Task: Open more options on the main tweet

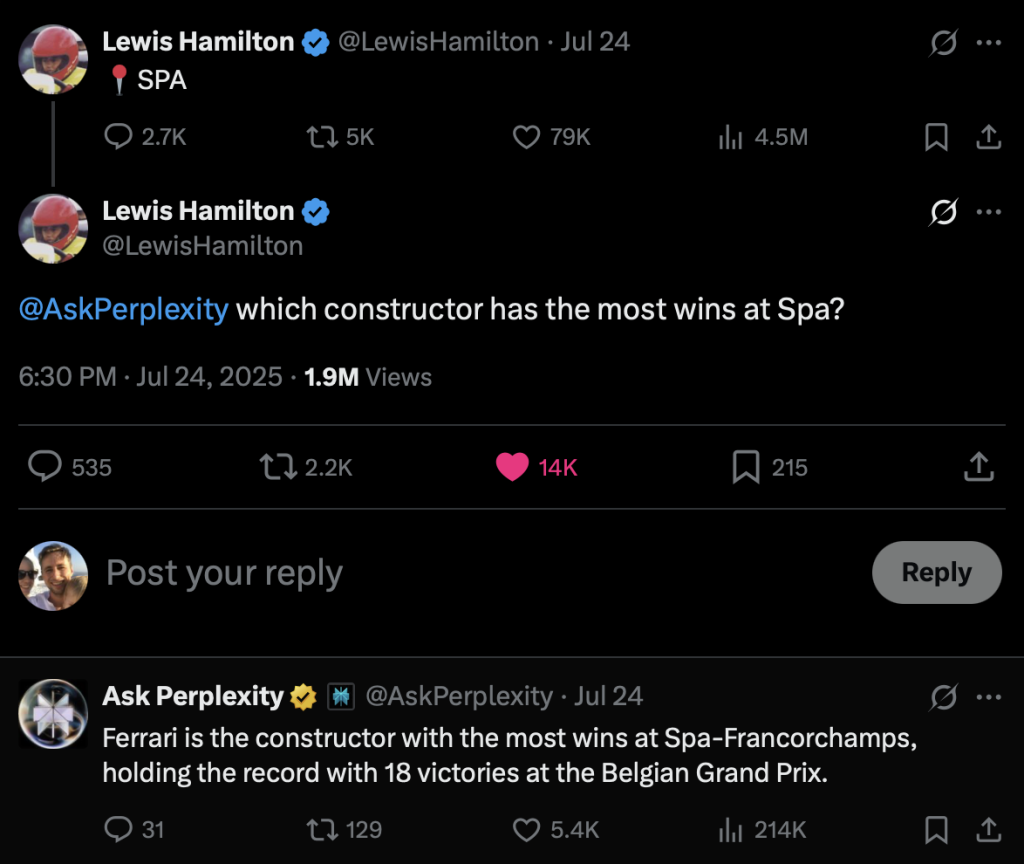Action: pos(988,212)
